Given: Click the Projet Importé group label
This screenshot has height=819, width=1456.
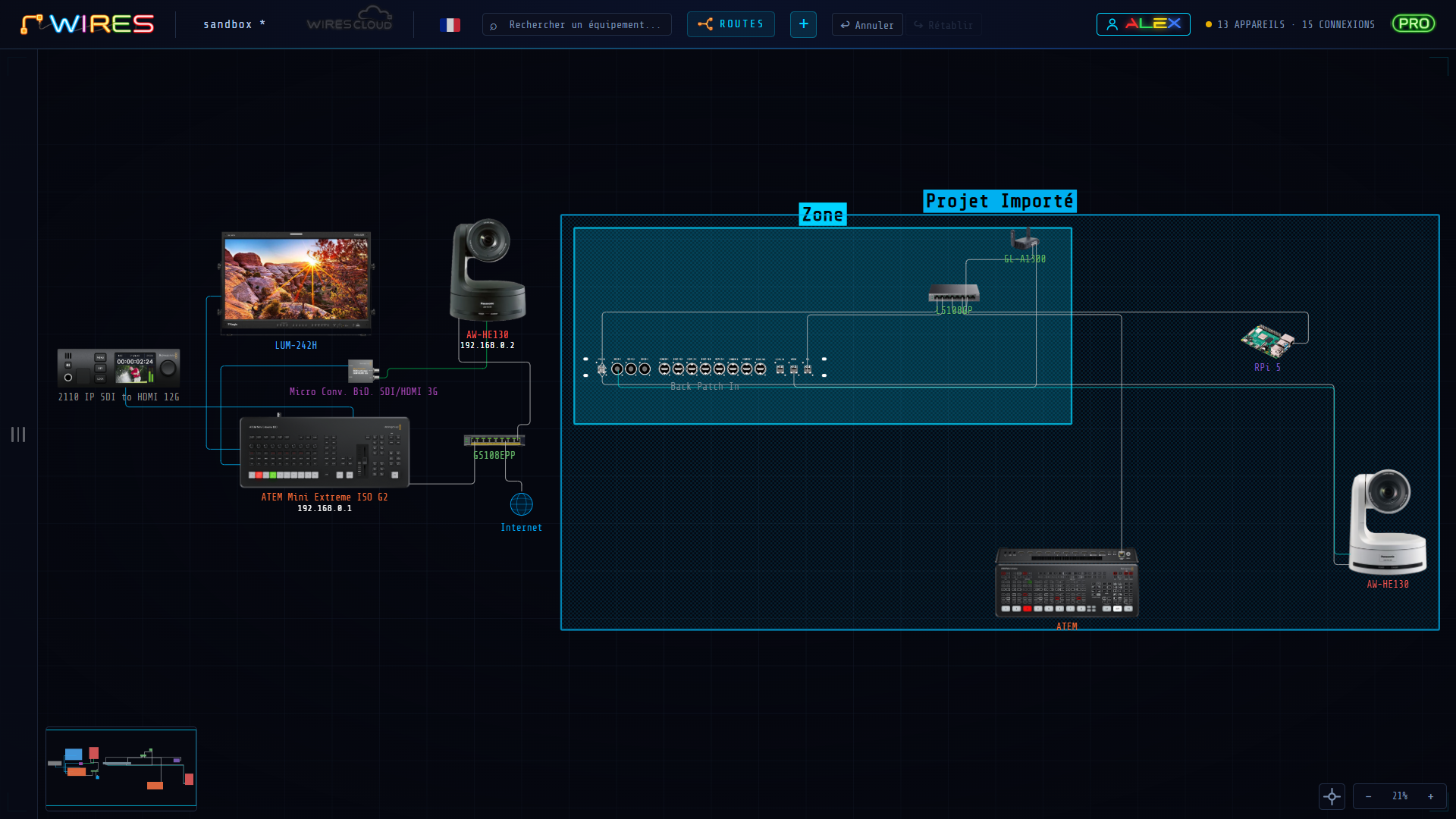Looking at the screenshot, I should (x=999, y=201).
